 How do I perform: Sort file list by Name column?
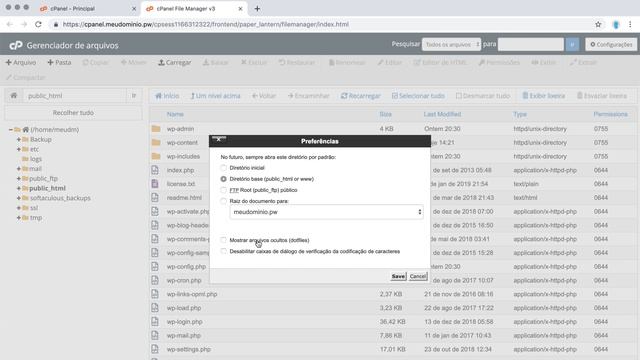coord(175,114)
